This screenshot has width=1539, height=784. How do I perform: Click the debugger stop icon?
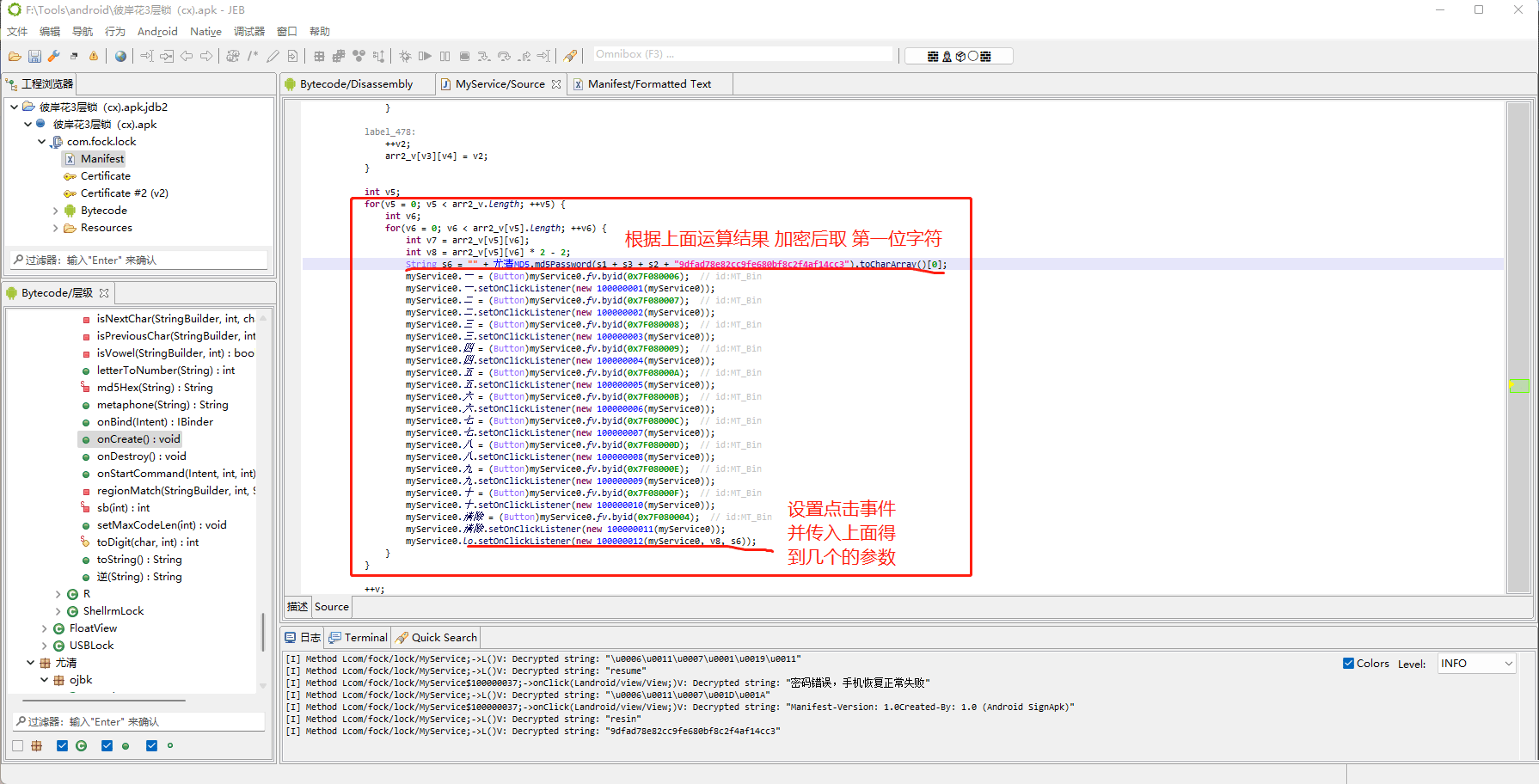point(464,56)
